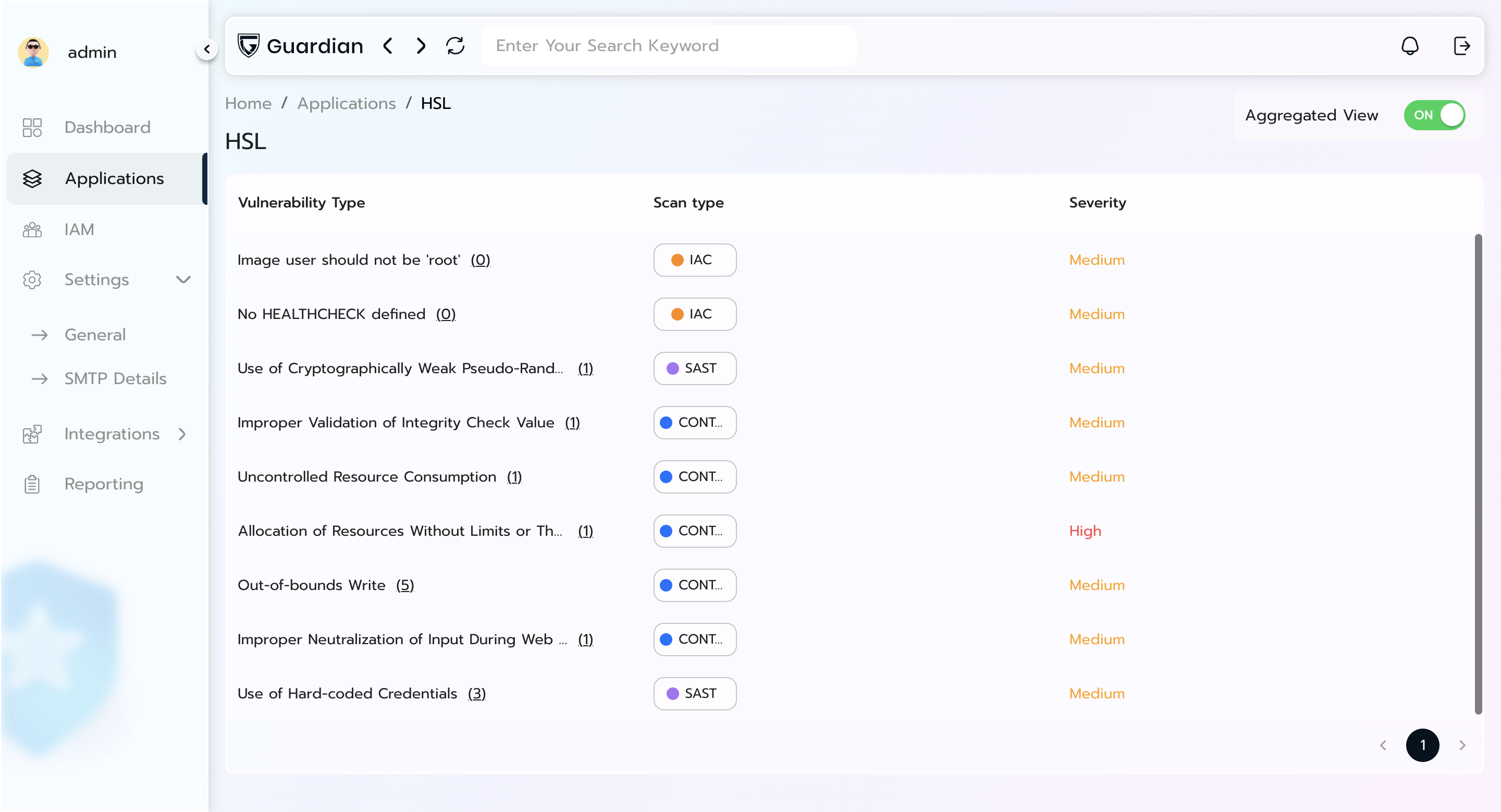Click the arrow icon beside SMTP Details
This screenshot has height=812, width=1501.
(39, 379)
